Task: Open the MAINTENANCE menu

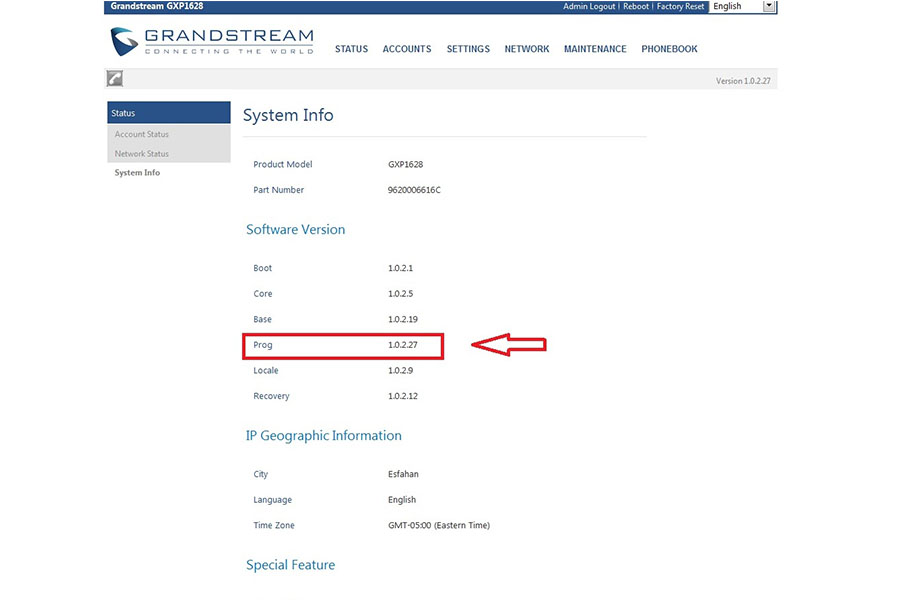Action: pyautogui.click(x=595, y=49)
